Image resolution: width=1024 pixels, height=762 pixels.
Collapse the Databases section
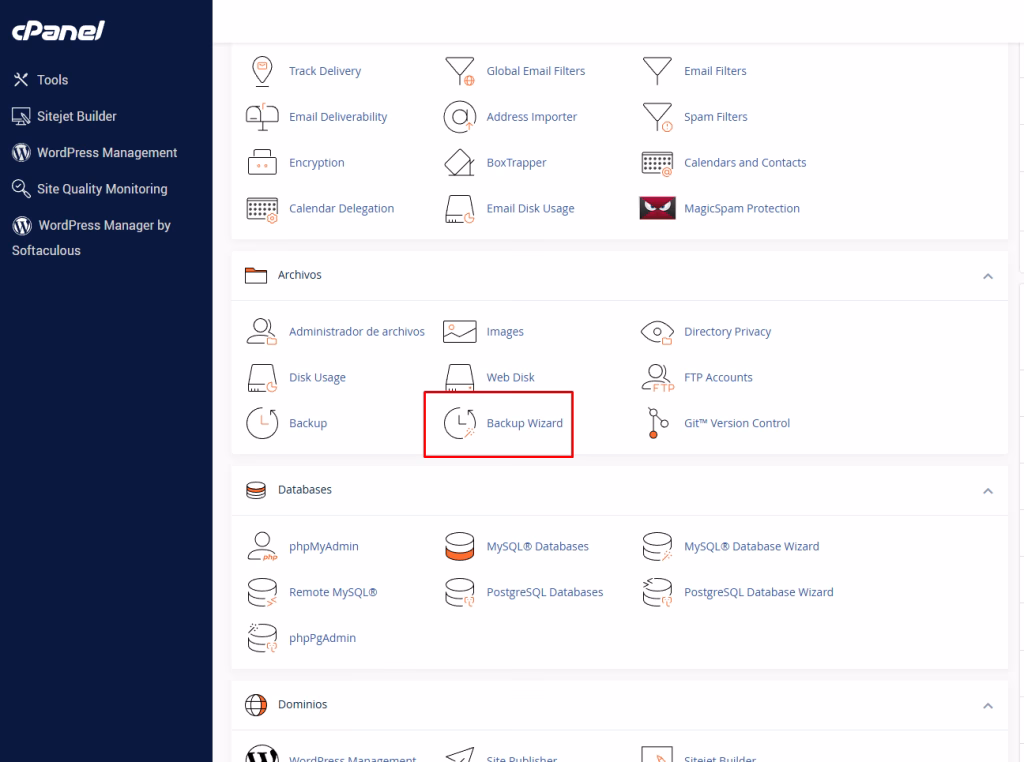click(988, 490)
